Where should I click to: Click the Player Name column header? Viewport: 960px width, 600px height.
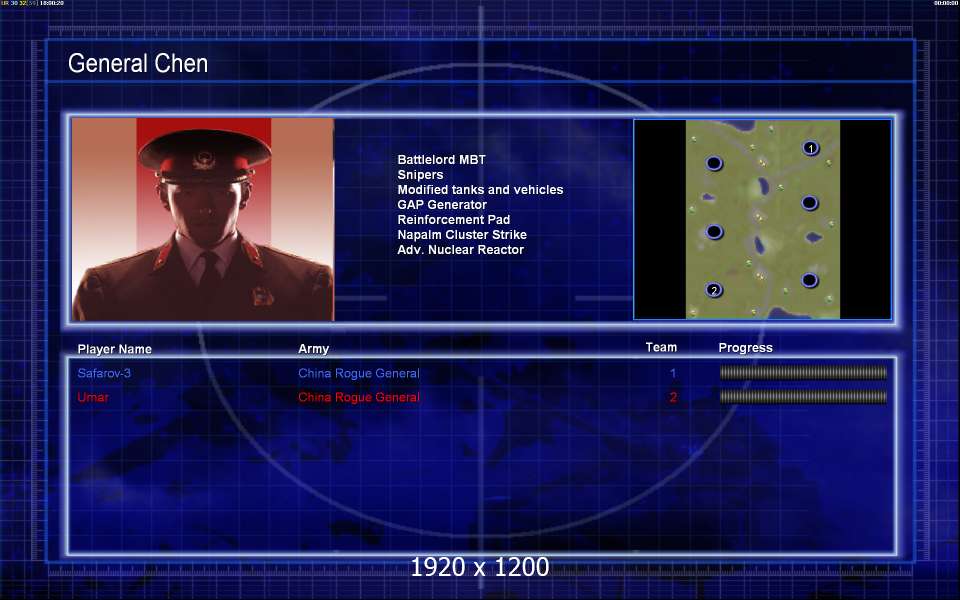[x=115, y=349]
